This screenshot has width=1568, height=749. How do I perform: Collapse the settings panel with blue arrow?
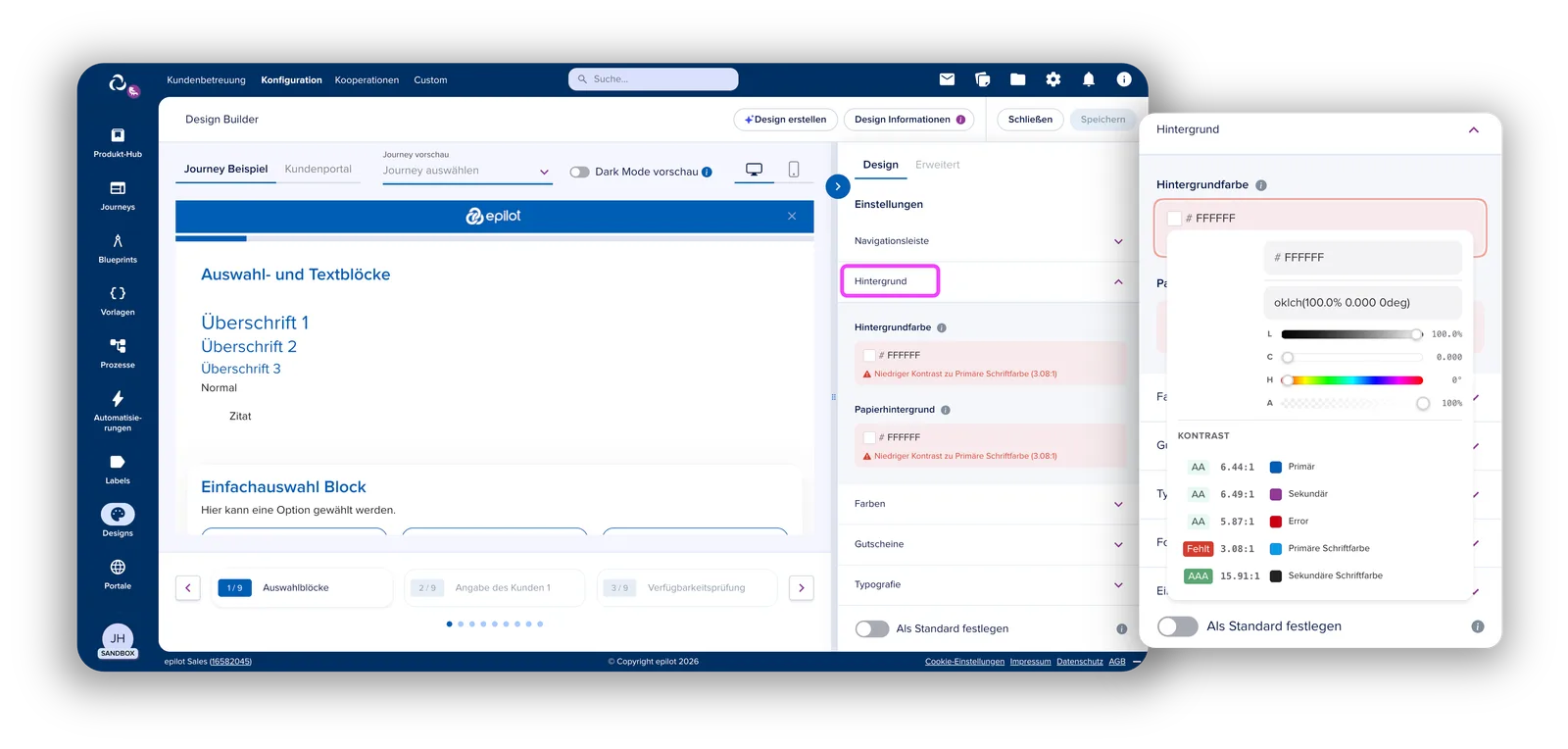(x=838, y=186)
